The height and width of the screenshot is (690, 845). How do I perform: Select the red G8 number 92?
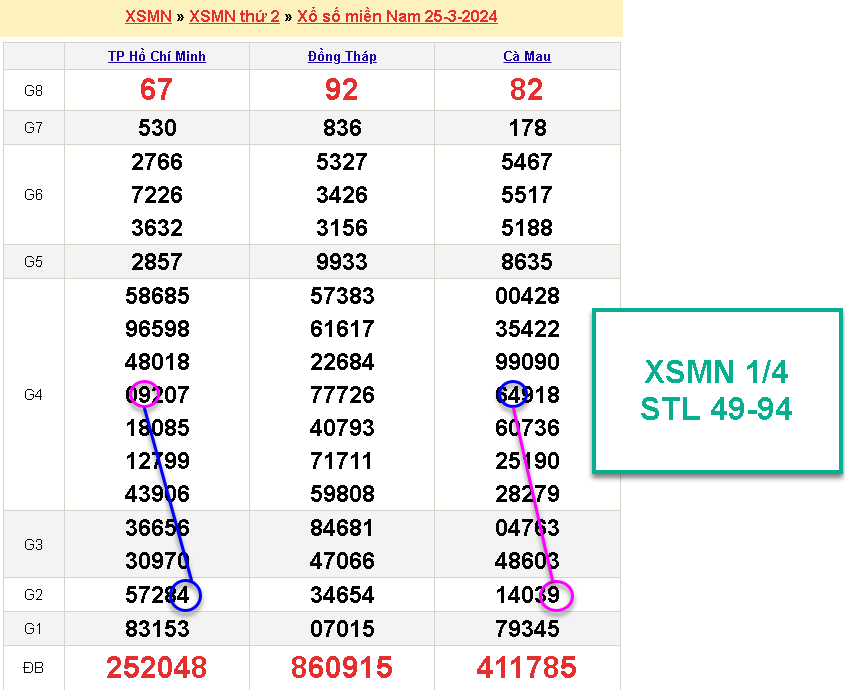(x=342, y=90)
